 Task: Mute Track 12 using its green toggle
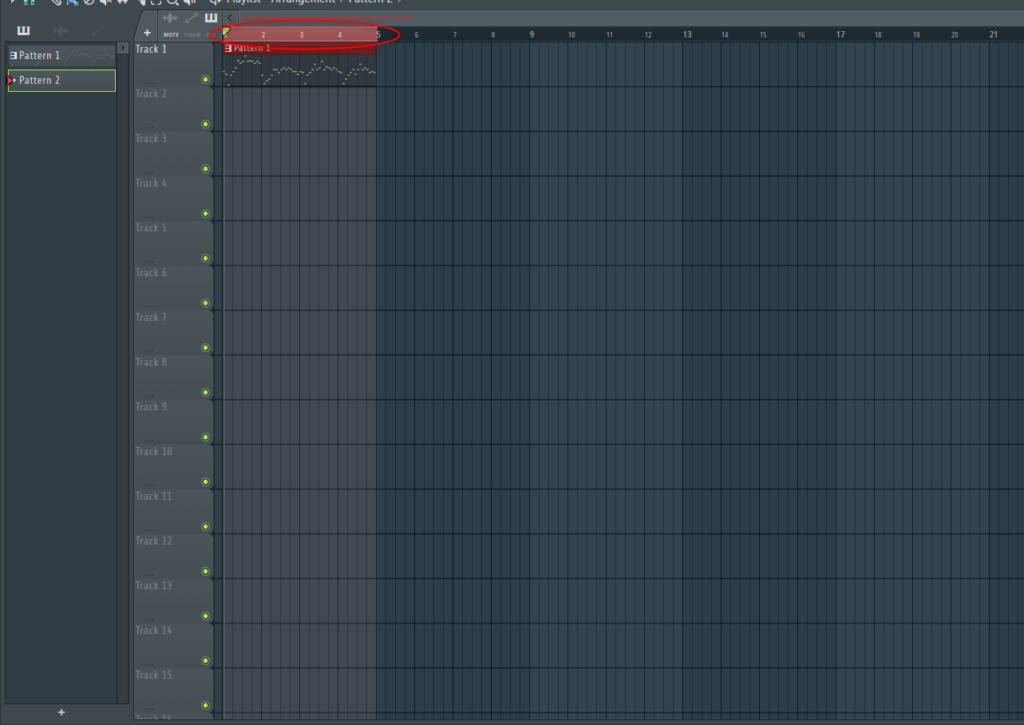point(205,572)
